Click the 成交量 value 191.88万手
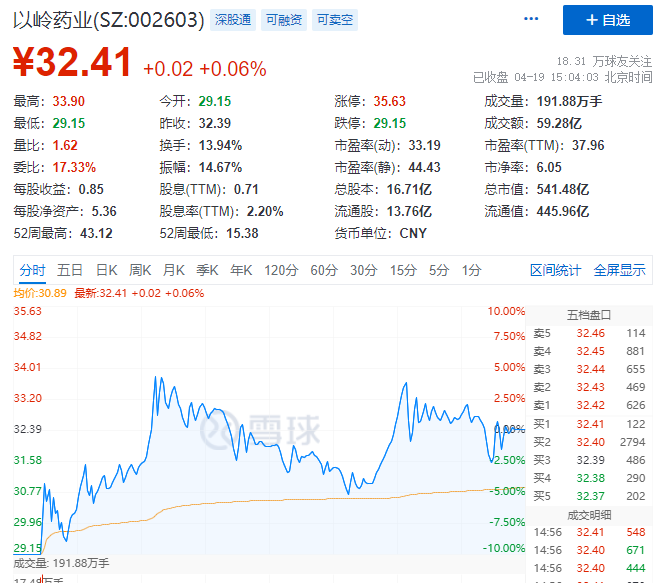The width and height of the screenshot is (667, 583). pos(569,101)
